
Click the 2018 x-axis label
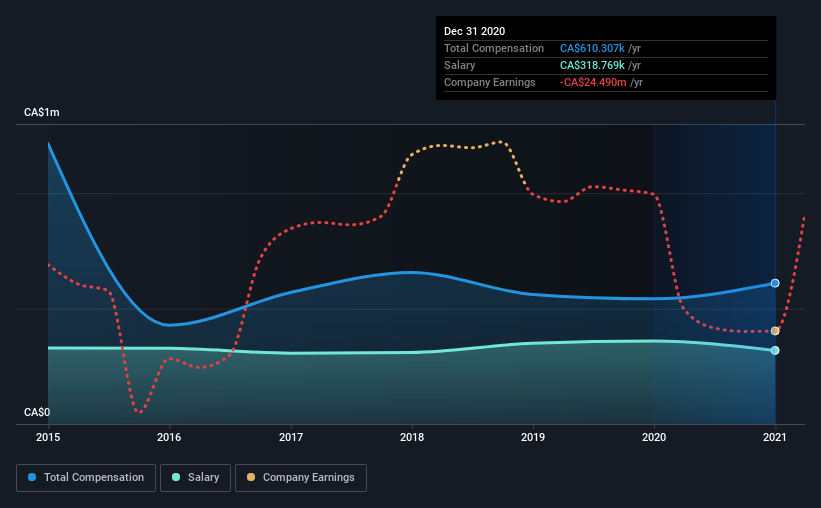(x=412, y=437)
